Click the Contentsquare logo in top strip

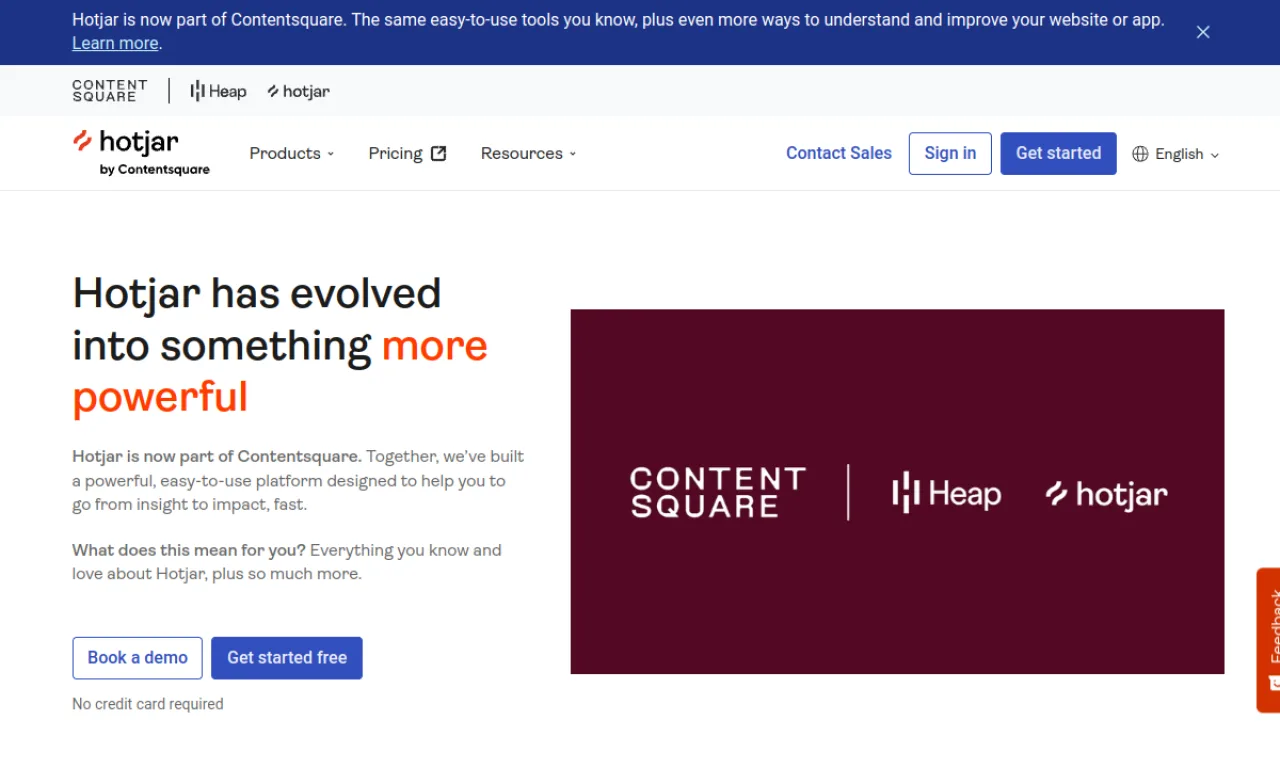tap(110, 91)
